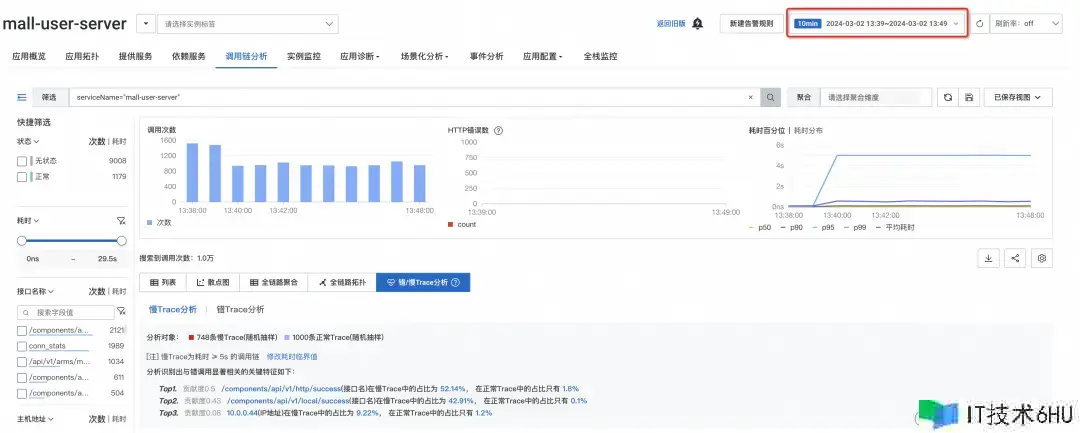Click the share icon above the analysis panel

pos(1015,258)
